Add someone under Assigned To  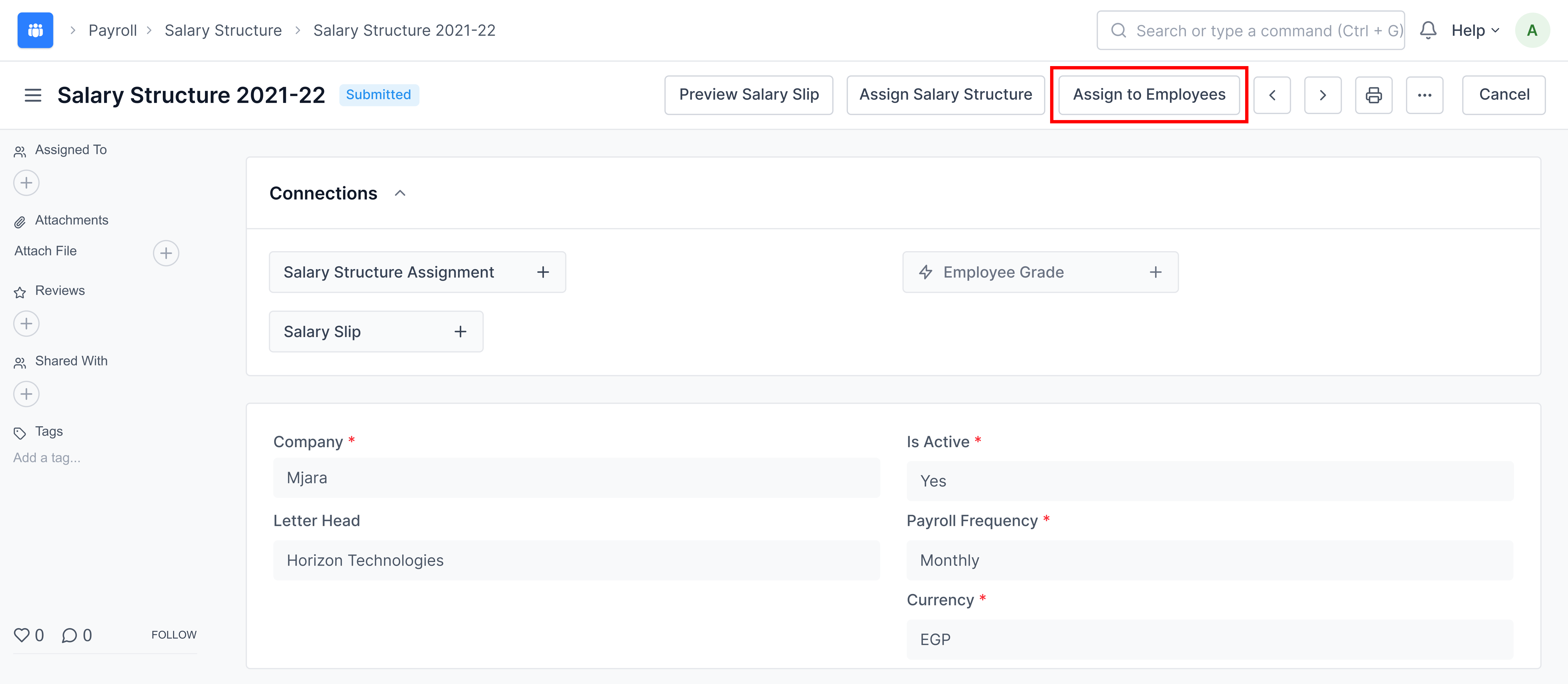point(26,183)
